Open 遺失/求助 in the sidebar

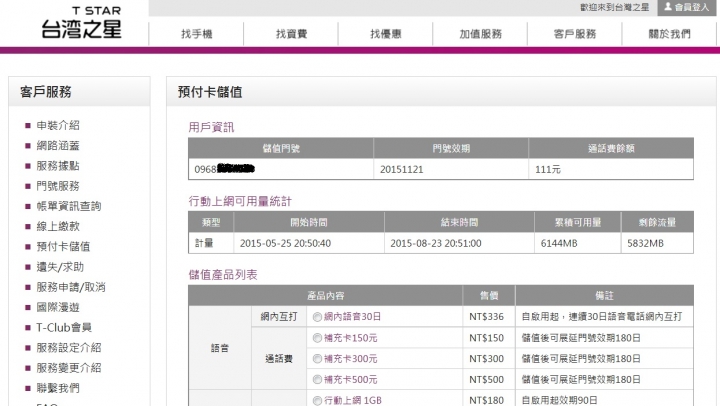pos(60,267)
